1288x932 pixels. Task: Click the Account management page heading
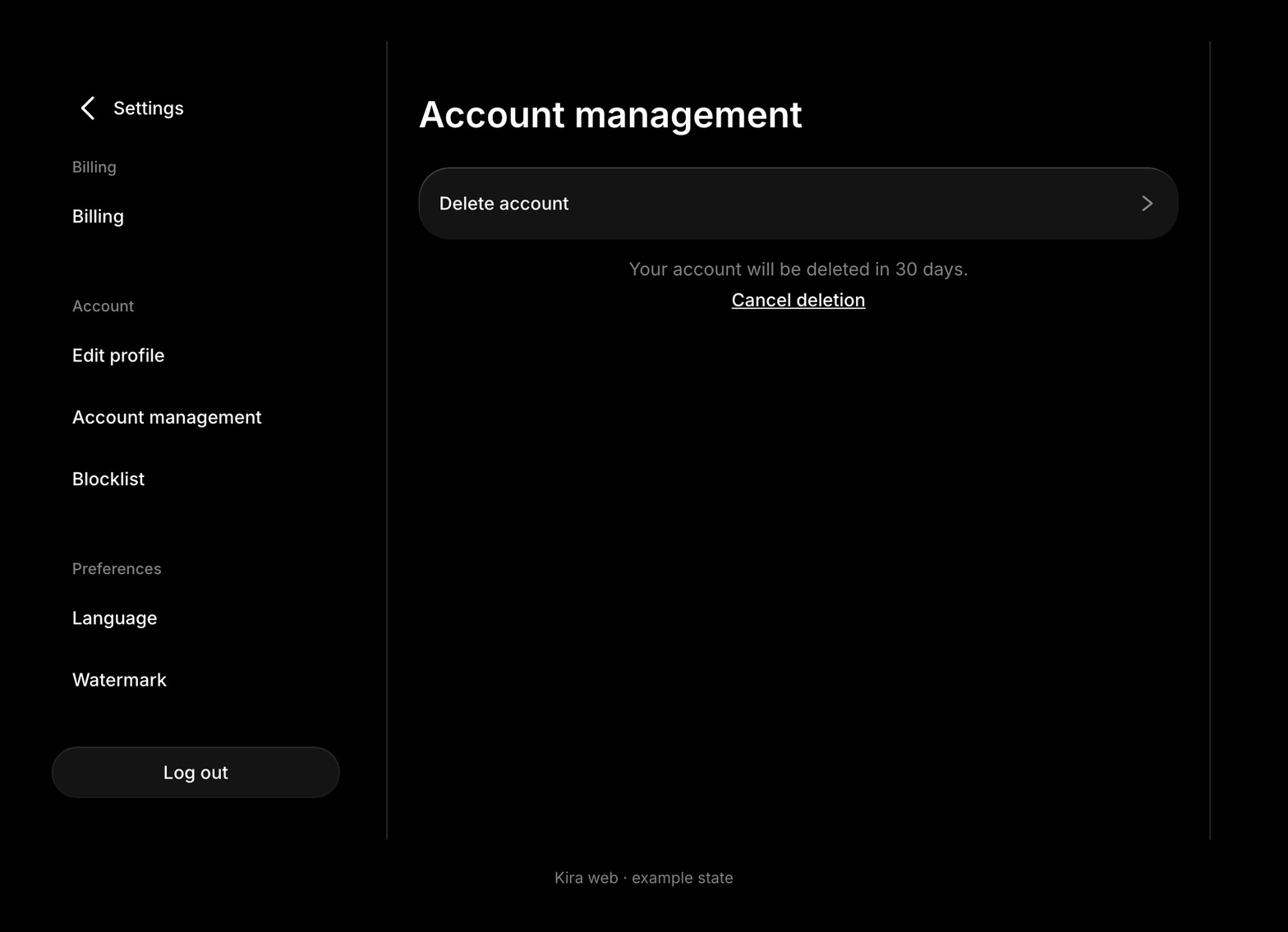pyautogui.click(x=610, y=114)
